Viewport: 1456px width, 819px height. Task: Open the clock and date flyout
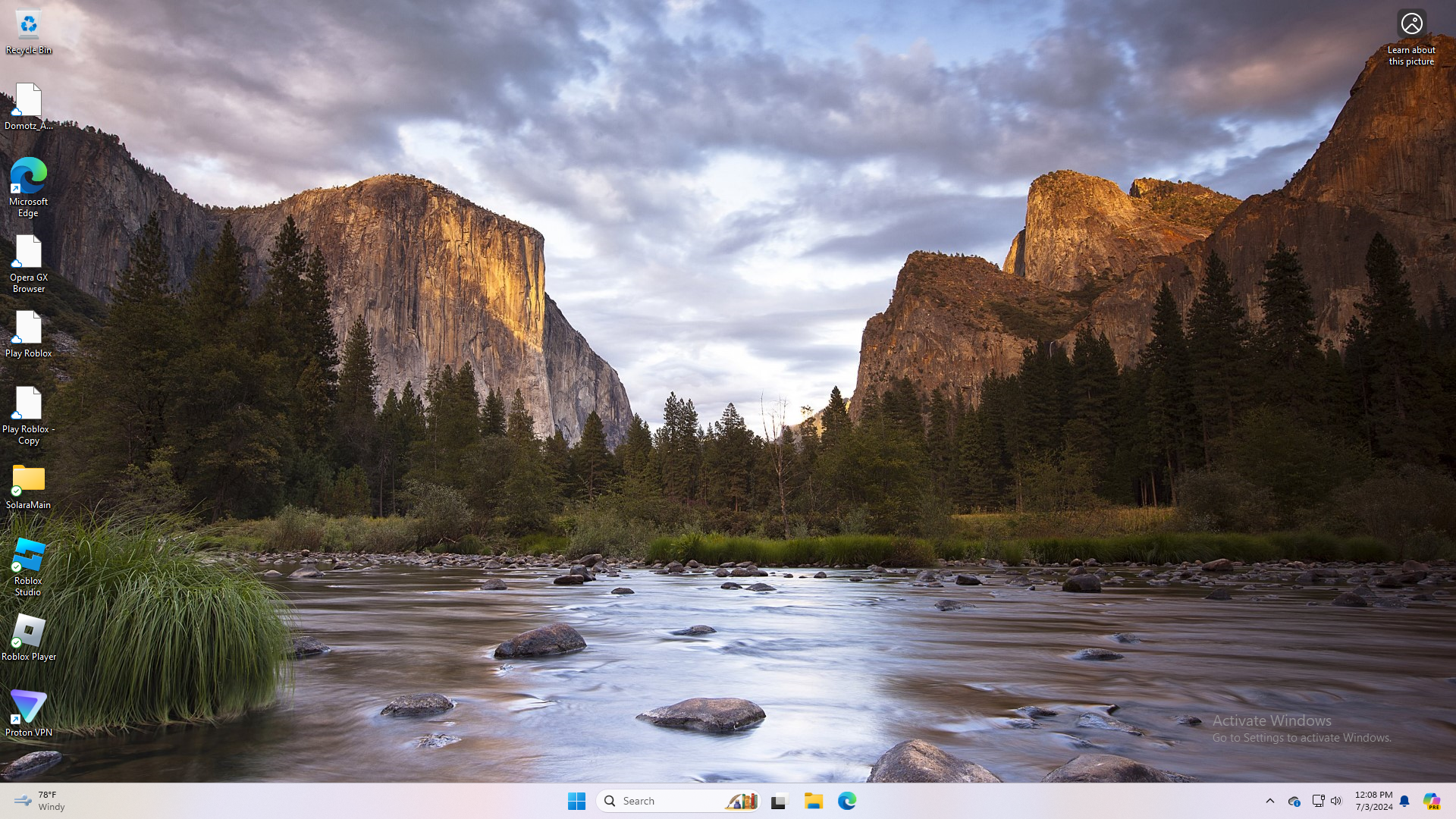pos(1373,801)
